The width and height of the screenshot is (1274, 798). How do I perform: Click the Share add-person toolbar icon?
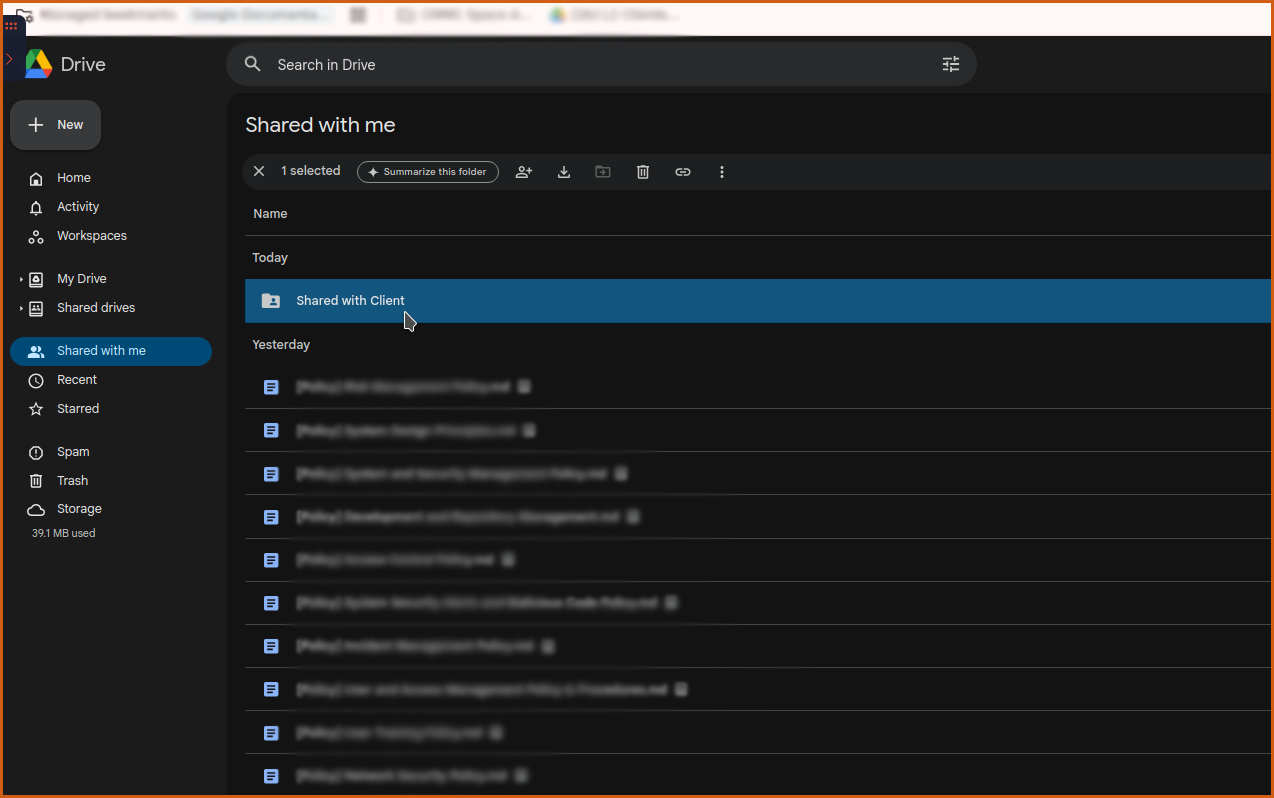tap(524, 172)
